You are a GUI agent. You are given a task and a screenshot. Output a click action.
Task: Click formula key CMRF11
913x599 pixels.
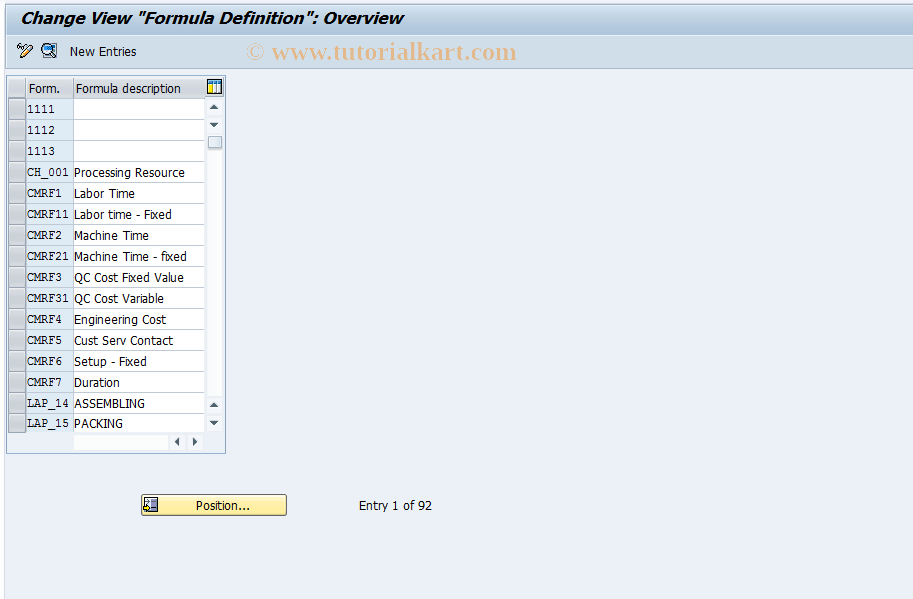pyautogui.click(x=49, y=214)
